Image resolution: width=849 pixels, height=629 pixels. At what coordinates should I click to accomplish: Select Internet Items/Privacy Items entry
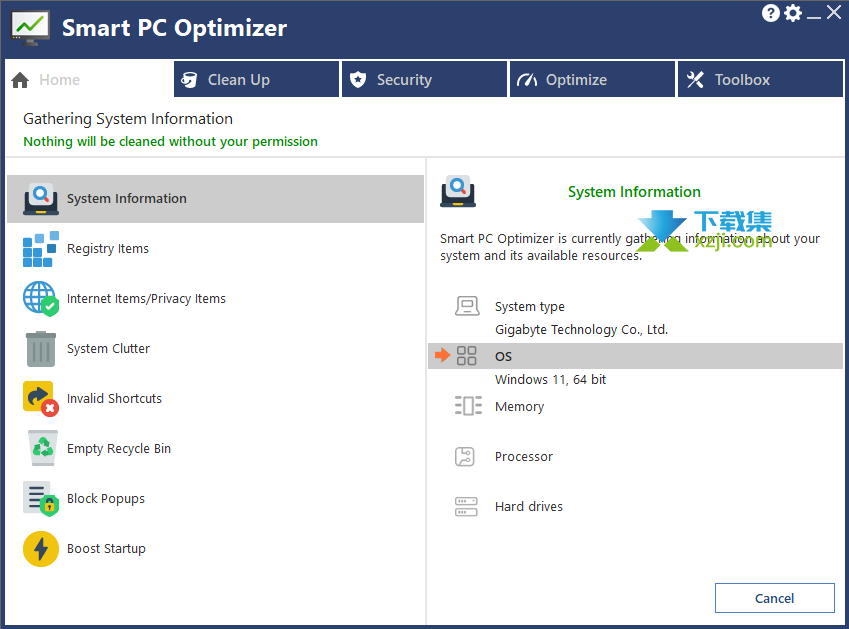pos(215,299)
